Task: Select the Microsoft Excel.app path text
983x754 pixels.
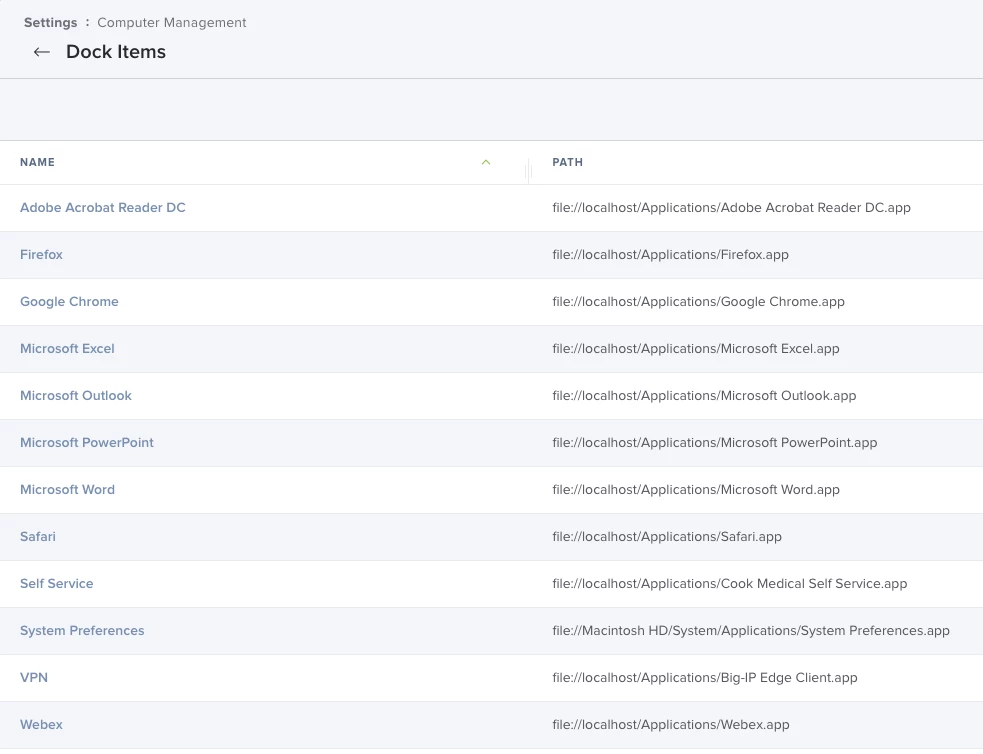Action: click(x=696, y=348)
